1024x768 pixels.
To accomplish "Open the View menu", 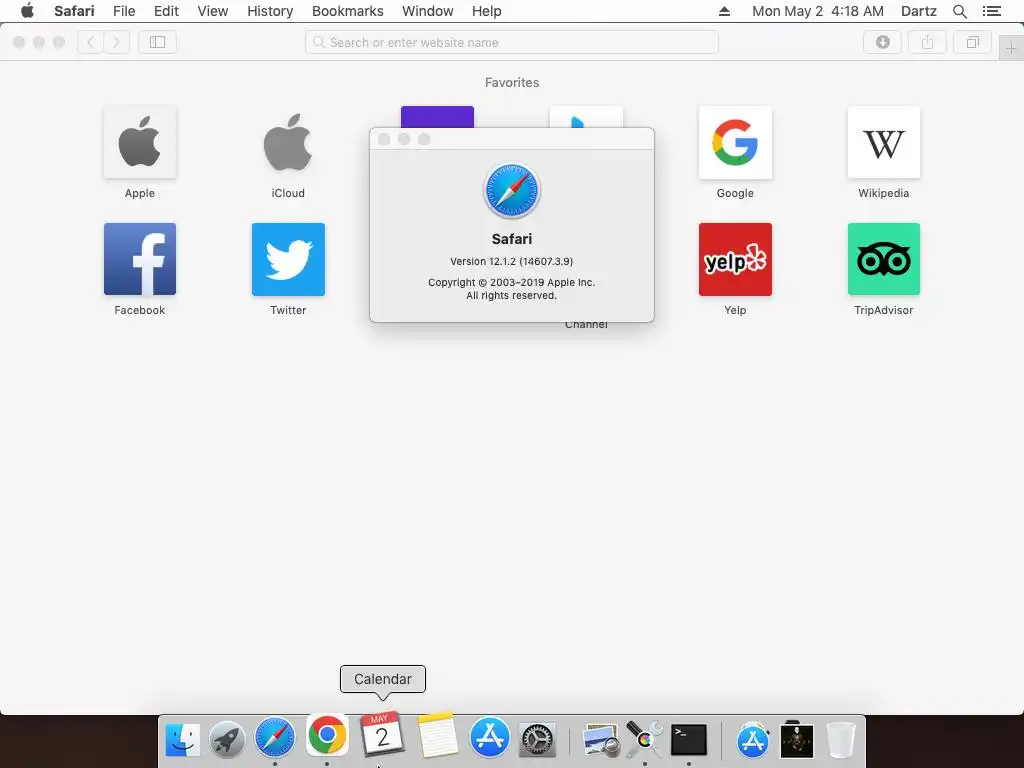I will 213,11.
